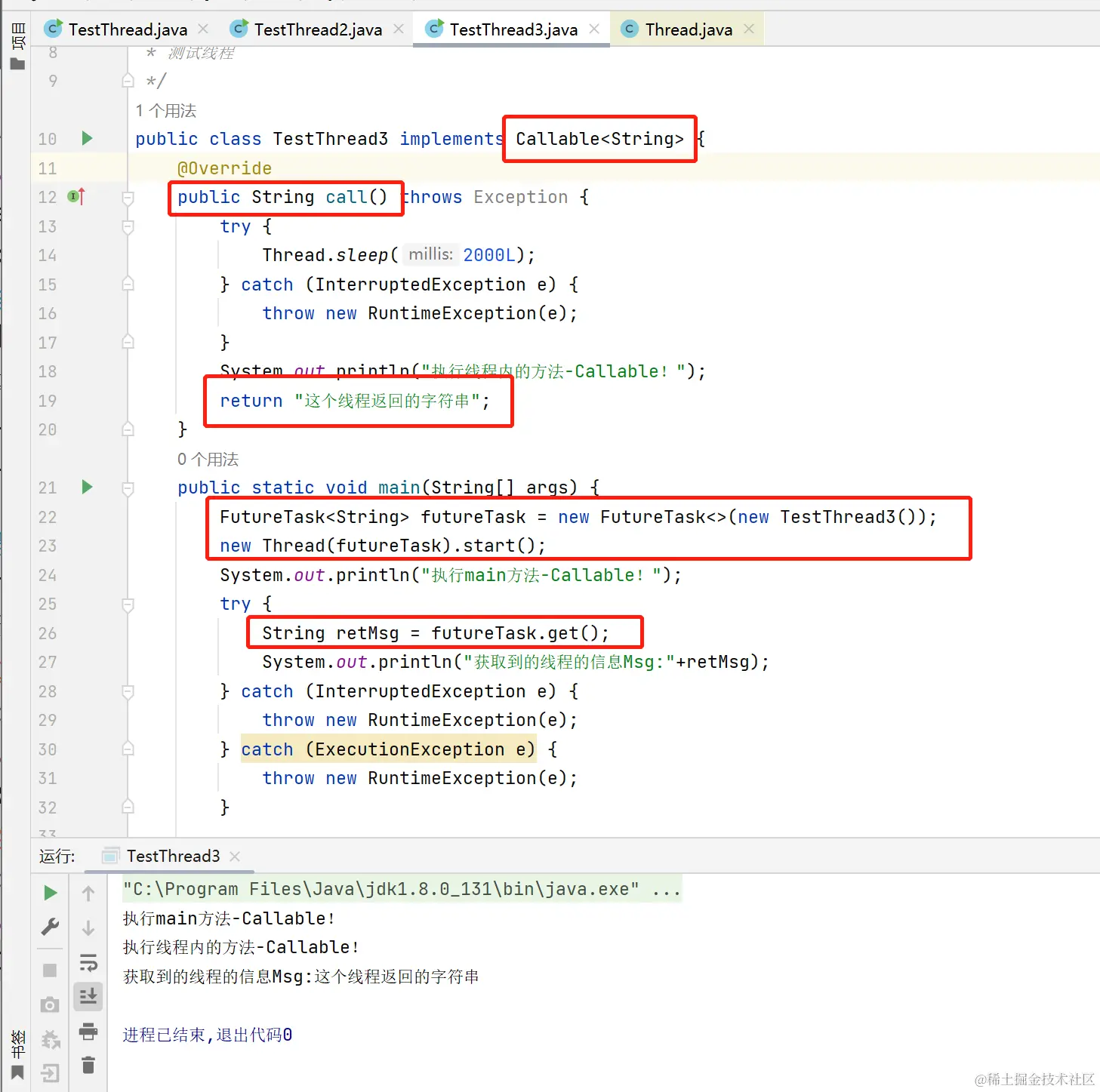Viewport: 1100px width, 1092px height.
Task: Collapse the main method at line 21
Action: pos(128,488)
